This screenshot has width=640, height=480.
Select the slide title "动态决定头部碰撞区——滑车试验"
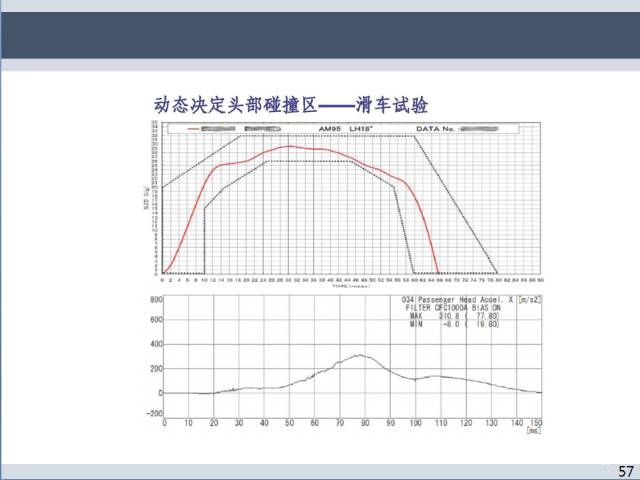(291, 105)
